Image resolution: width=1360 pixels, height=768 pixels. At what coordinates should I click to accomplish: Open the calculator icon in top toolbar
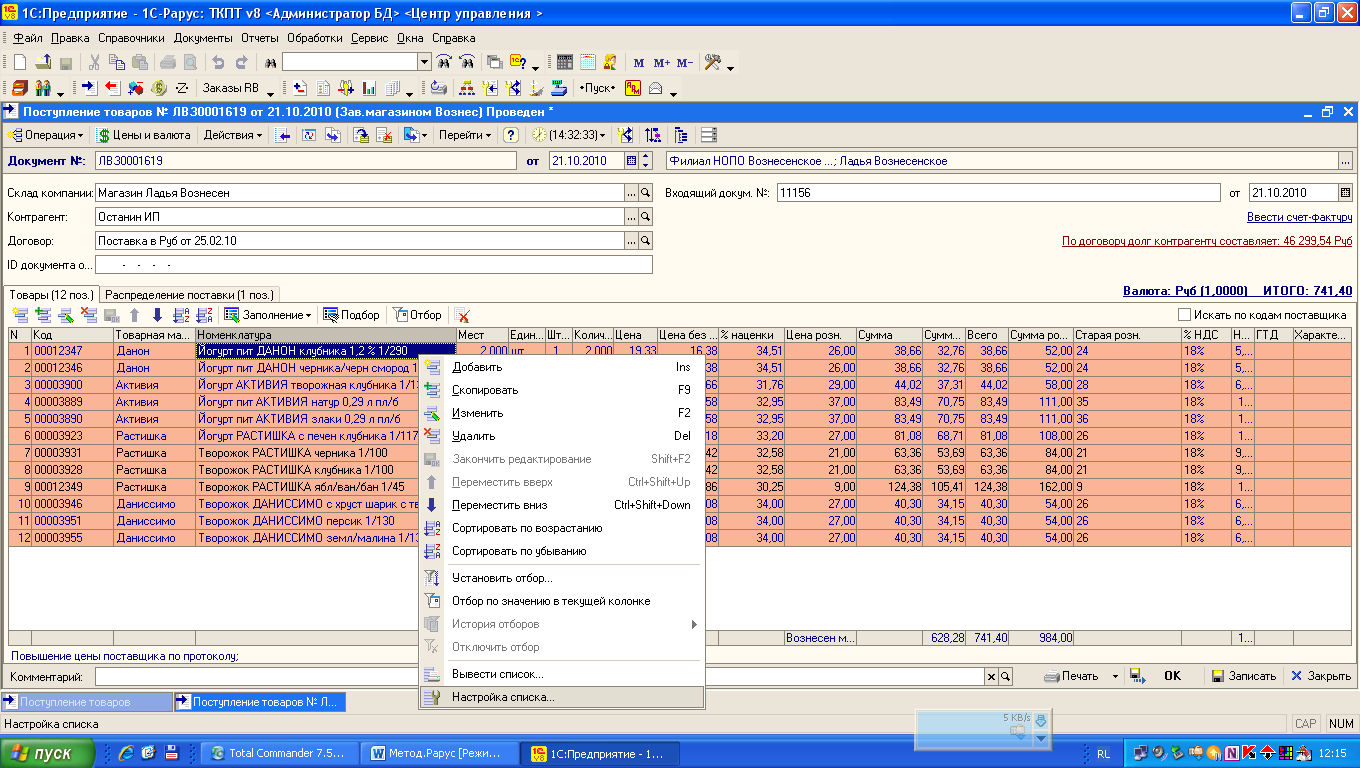pyautogui.click(x=565, y=62)
